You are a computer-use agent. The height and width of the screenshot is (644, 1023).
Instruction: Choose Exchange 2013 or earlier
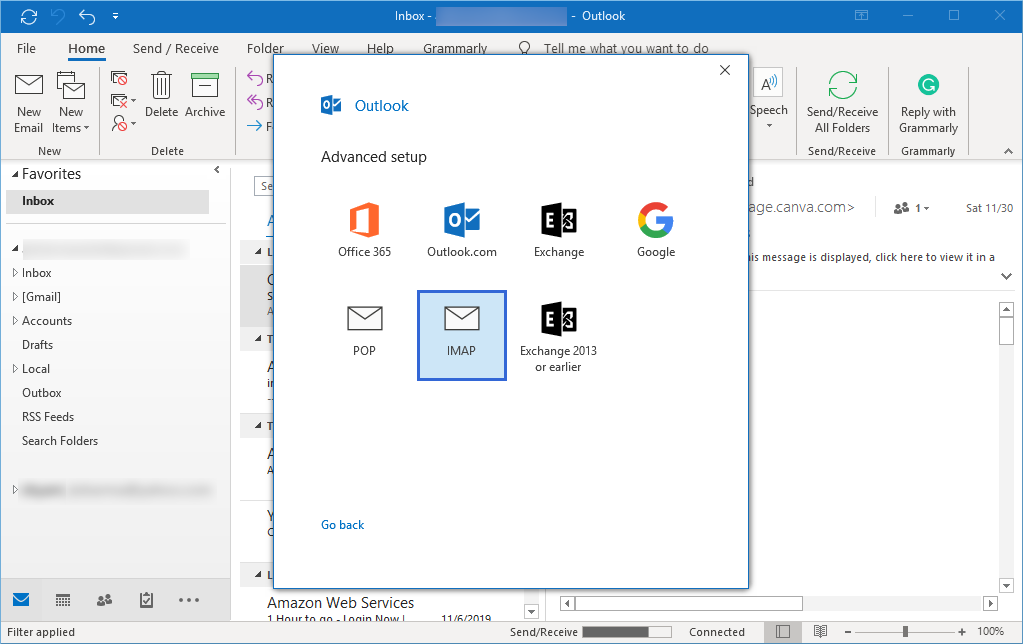pos(558,338)
